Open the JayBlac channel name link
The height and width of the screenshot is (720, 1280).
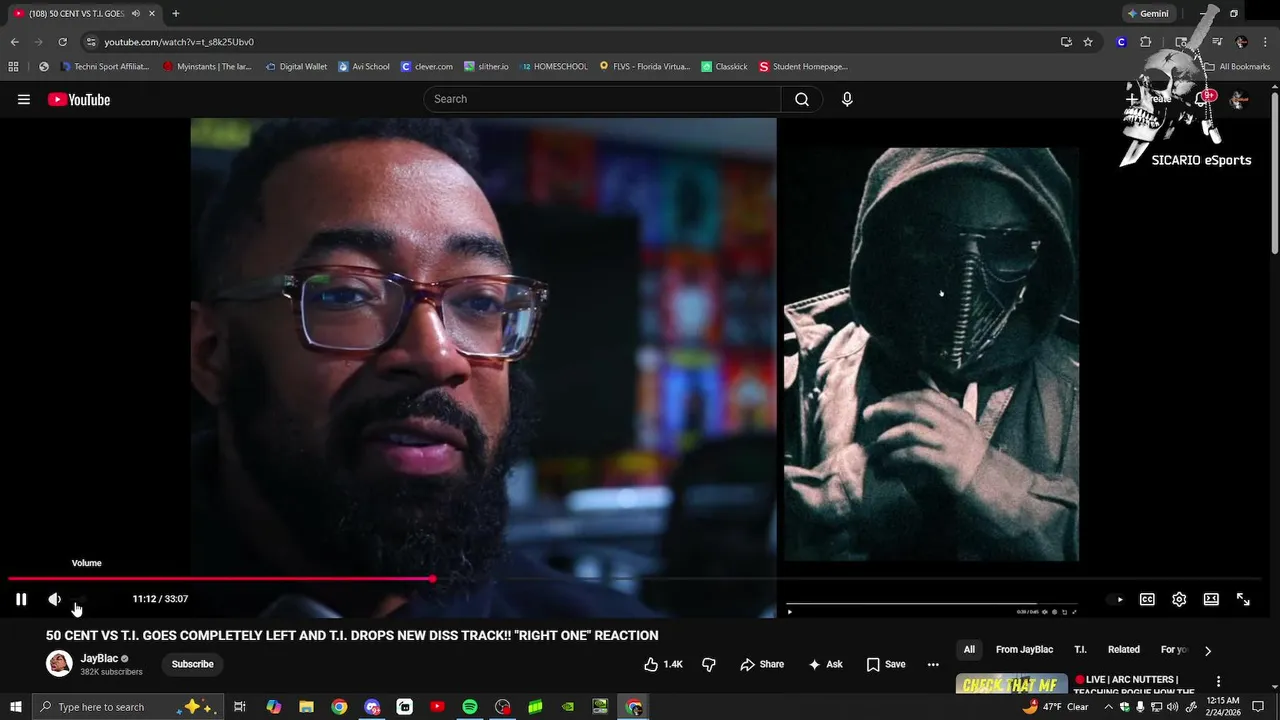click(x=99, y=658)
